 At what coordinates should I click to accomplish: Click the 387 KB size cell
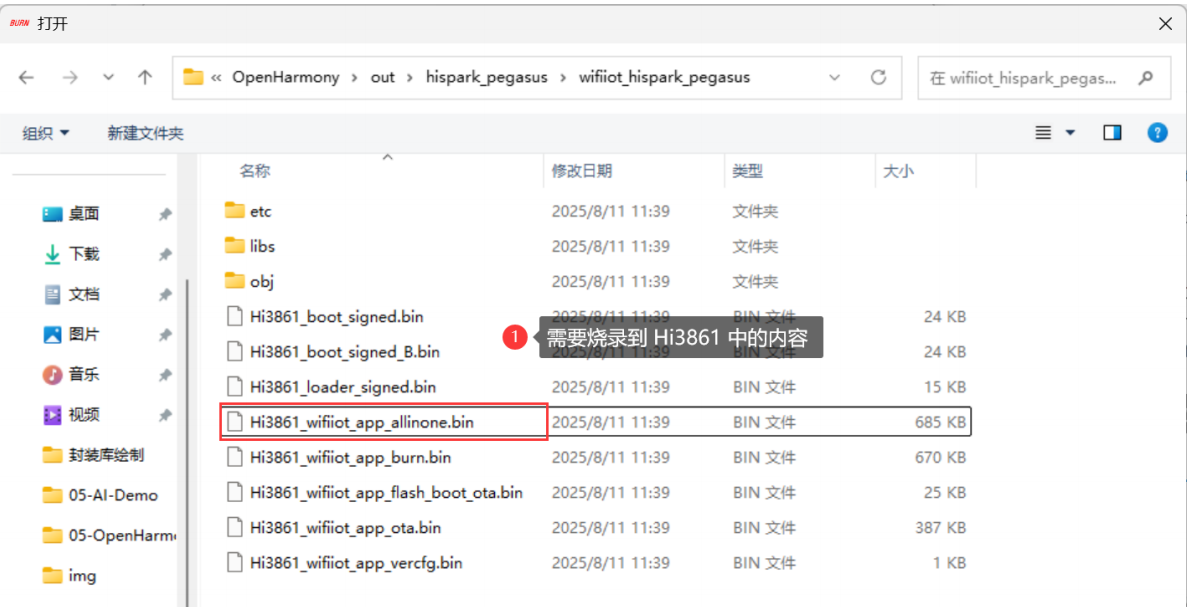(940, 528)
